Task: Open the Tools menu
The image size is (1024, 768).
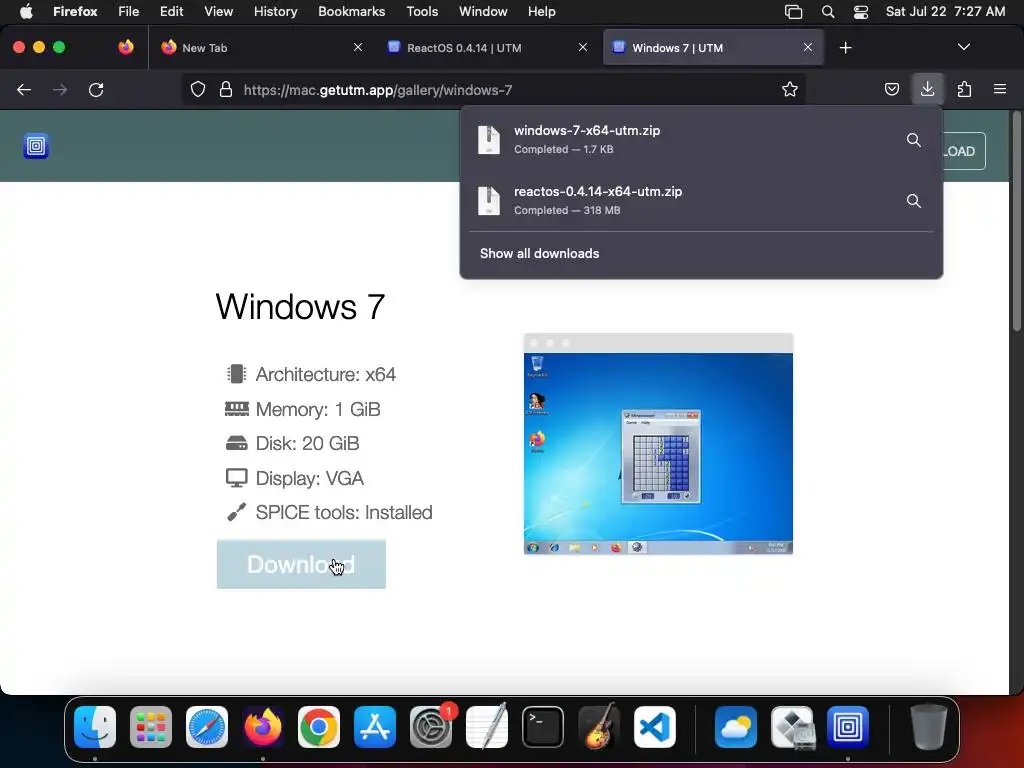Action: [422, 11]
